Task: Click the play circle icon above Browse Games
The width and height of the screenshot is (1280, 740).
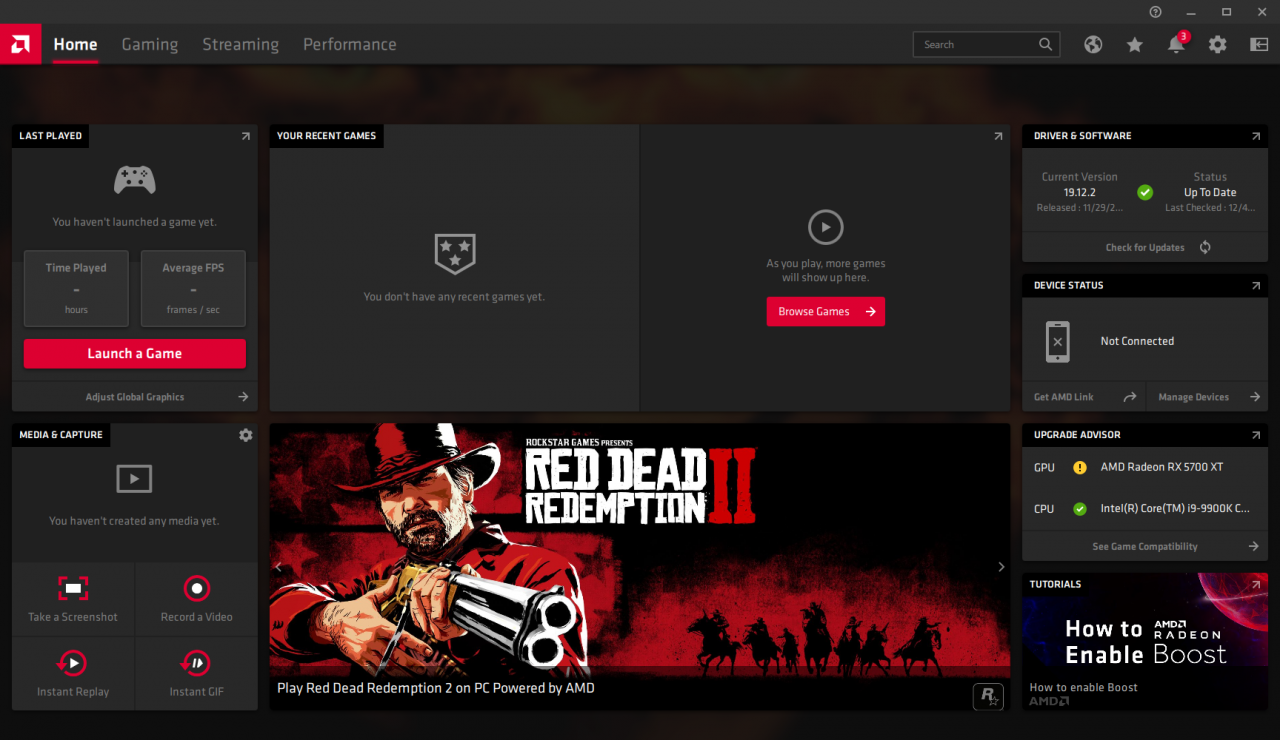Action: 825,227
